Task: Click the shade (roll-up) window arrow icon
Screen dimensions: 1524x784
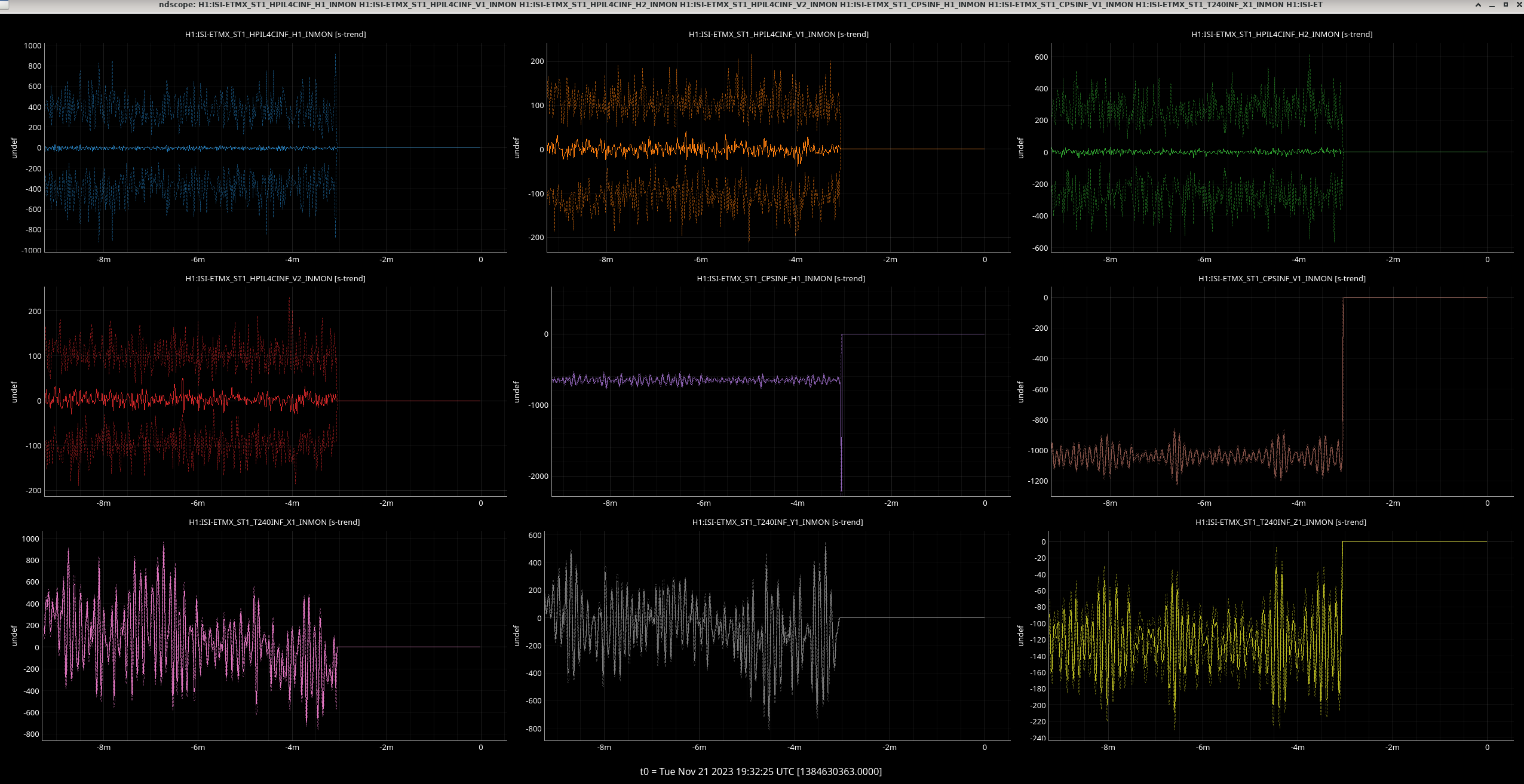Action: coord(1478,5)
